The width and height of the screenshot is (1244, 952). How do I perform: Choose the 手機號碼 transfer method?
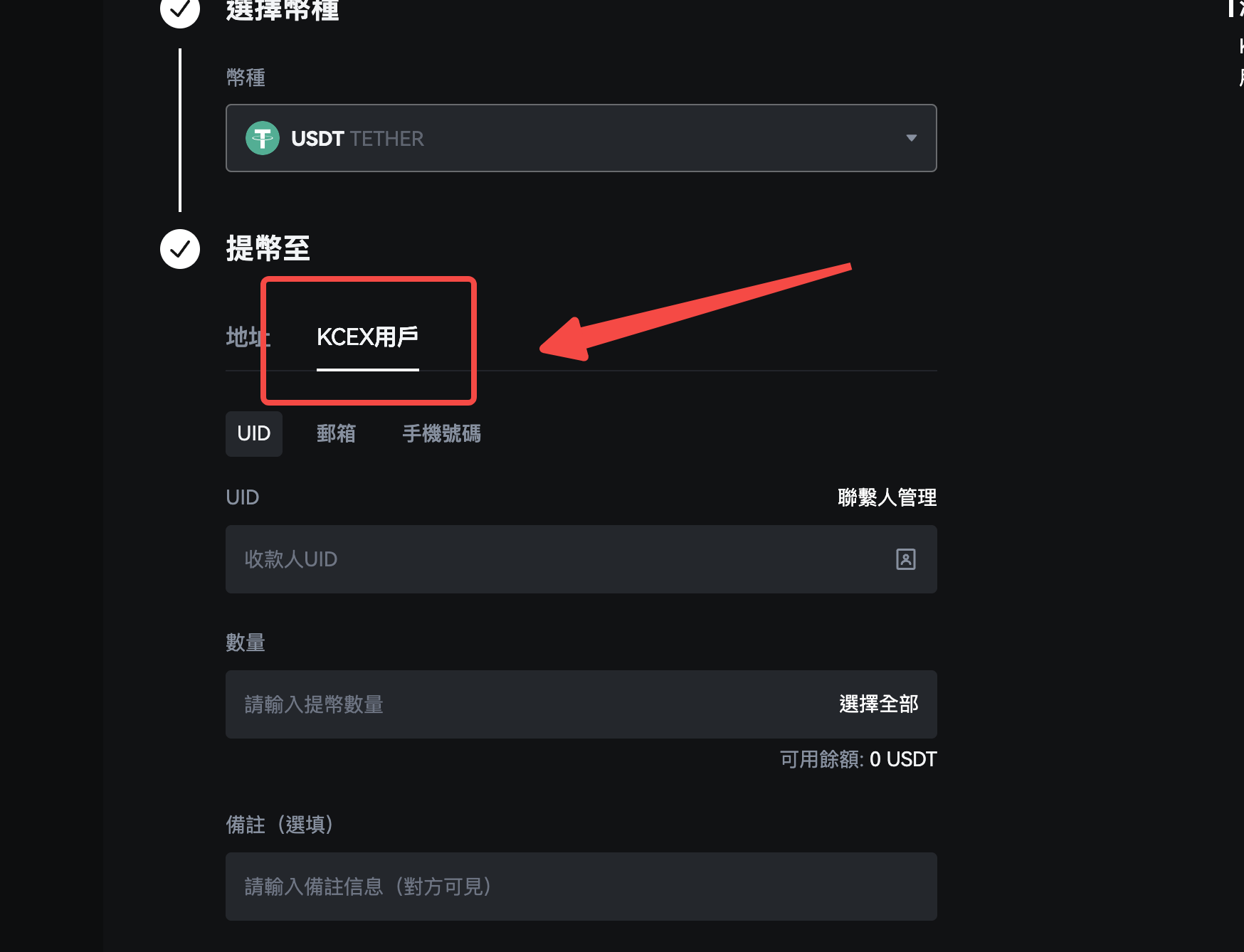point(441,433)
